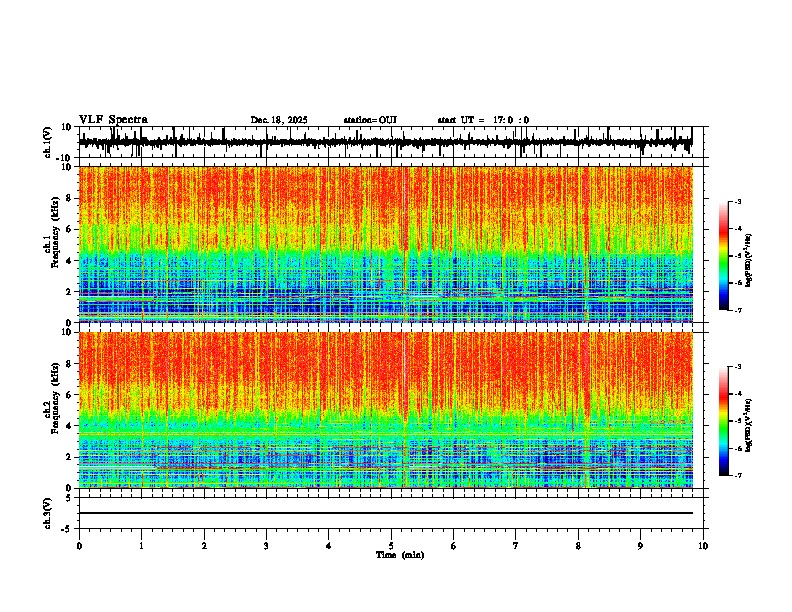The image size is (792, 612).
Task: Click time-axis tick label "7"
Action: click(x=516, y=546)
